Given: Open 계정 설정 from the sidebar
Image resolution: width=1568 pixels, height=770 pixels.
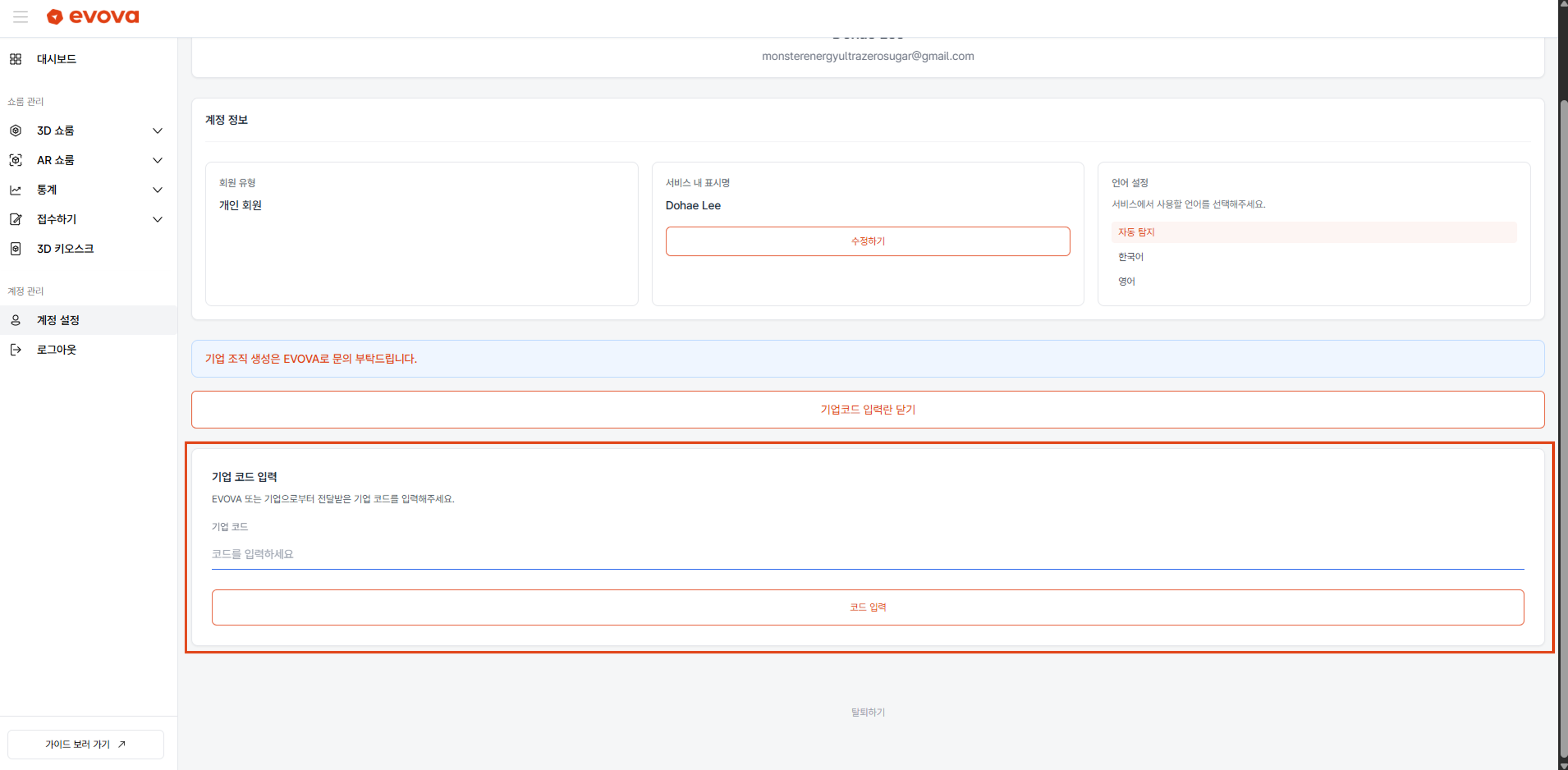Looking at the screenshot, I should (57, 320).
